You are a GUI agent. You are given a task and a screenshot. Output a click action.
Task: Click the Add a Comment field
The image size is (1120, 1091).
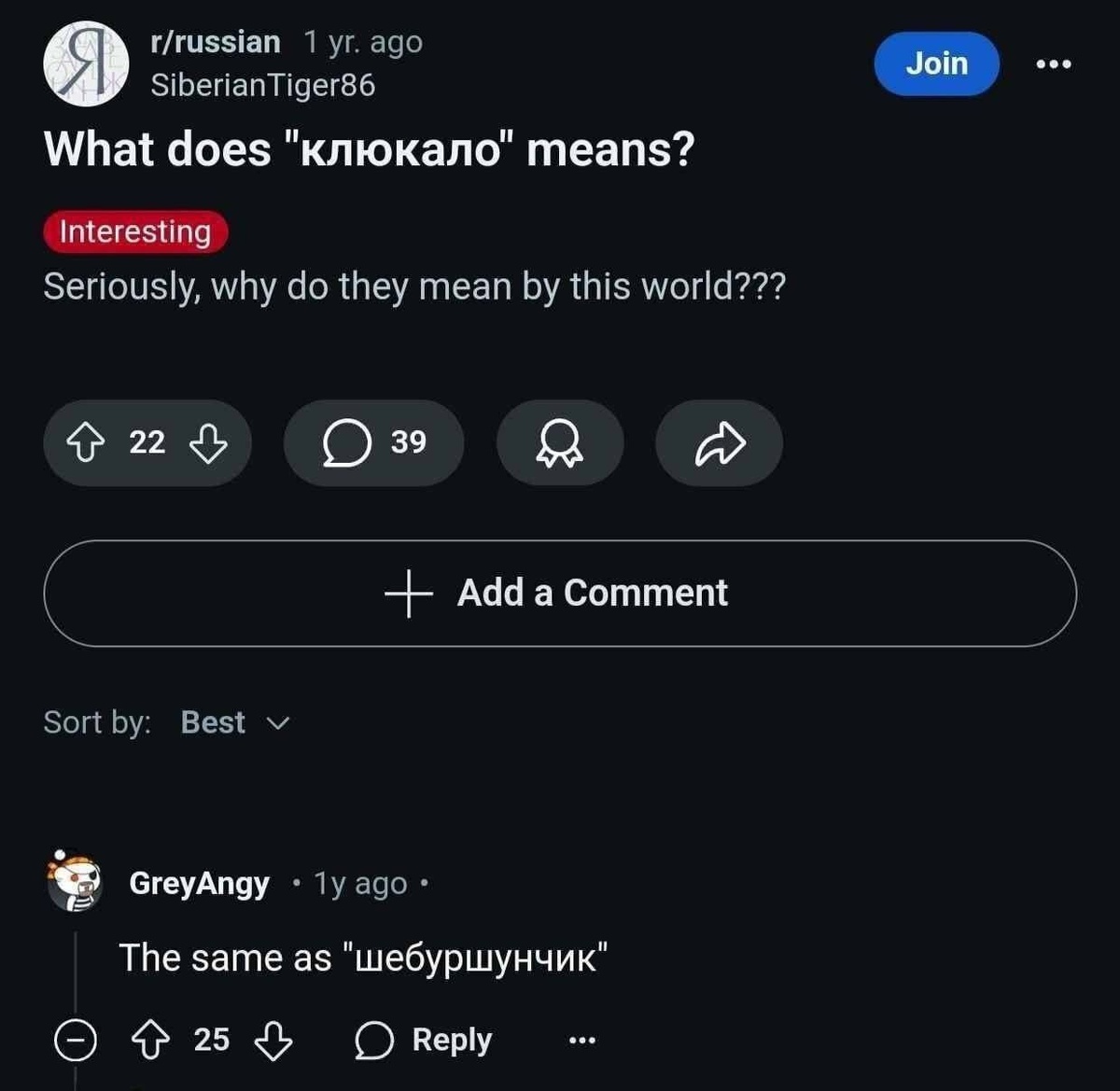coord(560,593)
